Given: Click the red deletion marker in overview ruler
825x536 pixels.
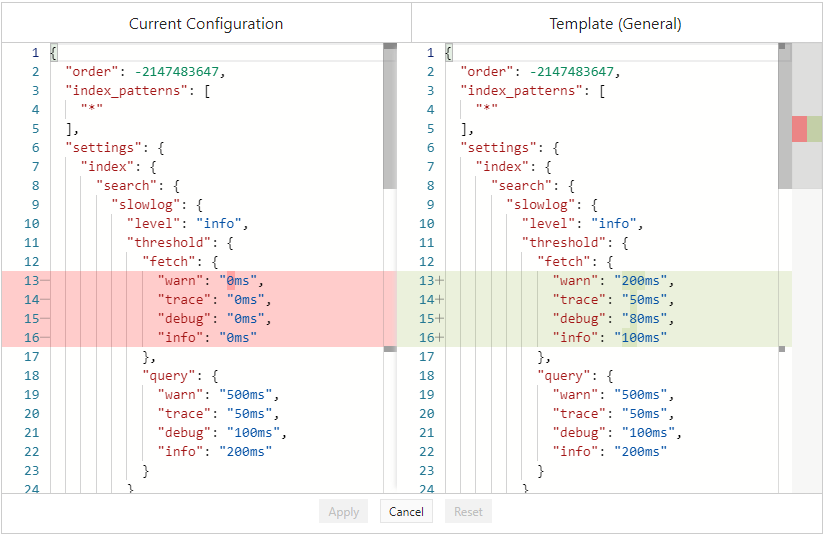Looking at the screenshot, I should click(799, 129).
